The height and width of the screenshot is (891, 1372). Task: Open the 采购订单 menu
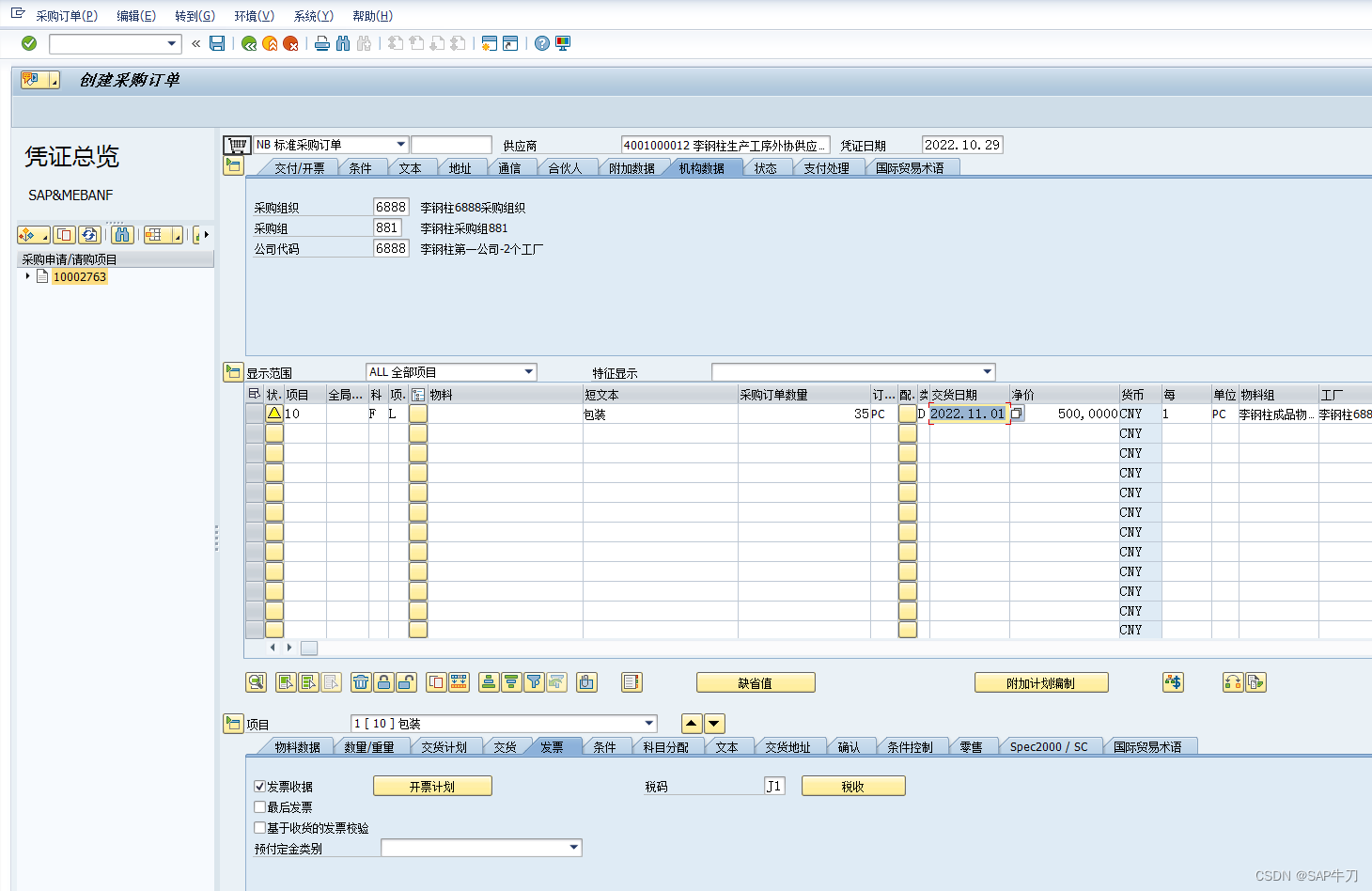coord(67,16)
